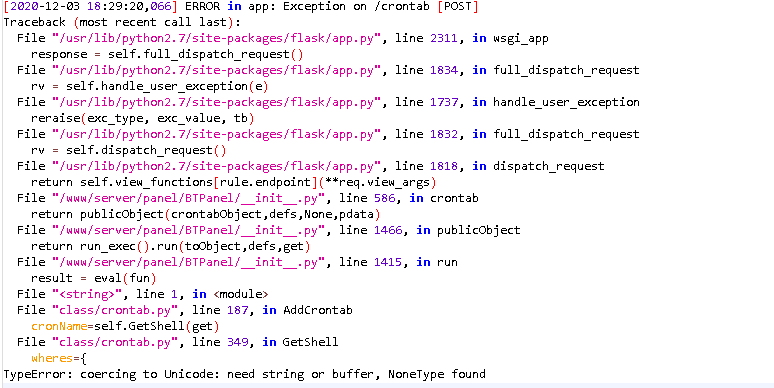Click the '[POST]' method text
Image resolution: width=774 pixels, height=388 pixels.
tap(458, 6)
